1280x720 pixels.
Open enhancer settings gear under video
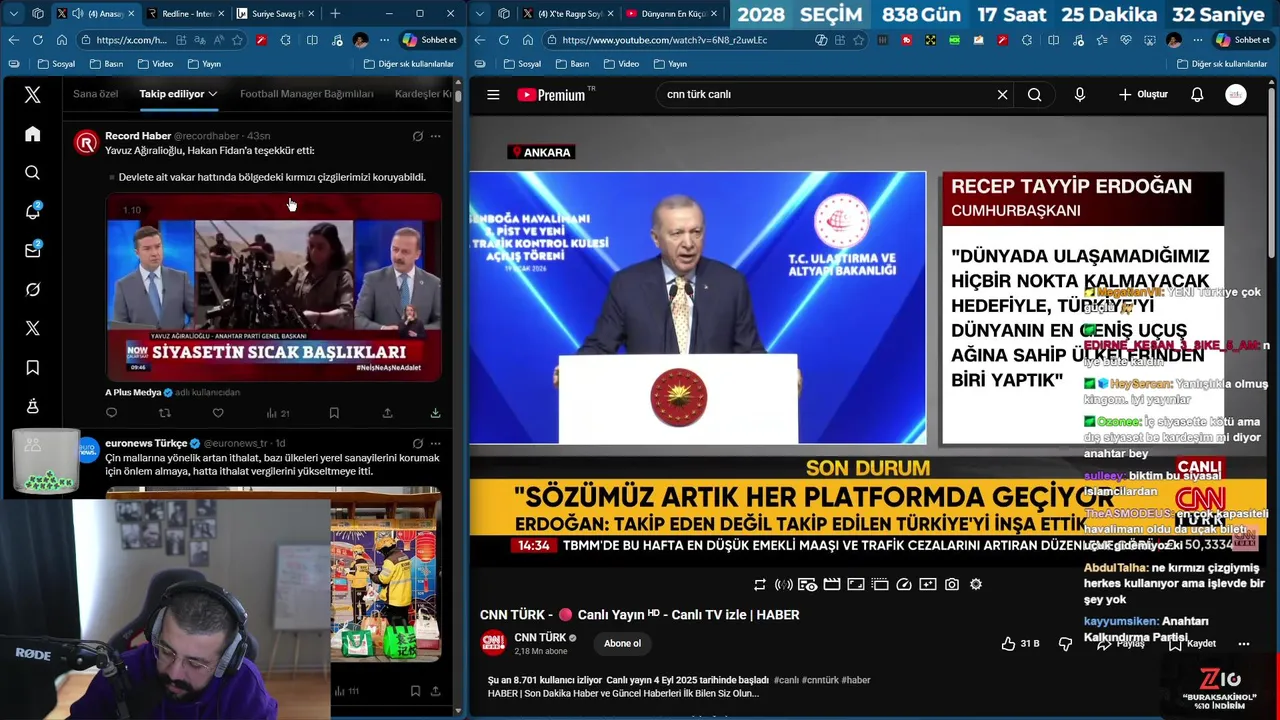[x=976, y=584]
